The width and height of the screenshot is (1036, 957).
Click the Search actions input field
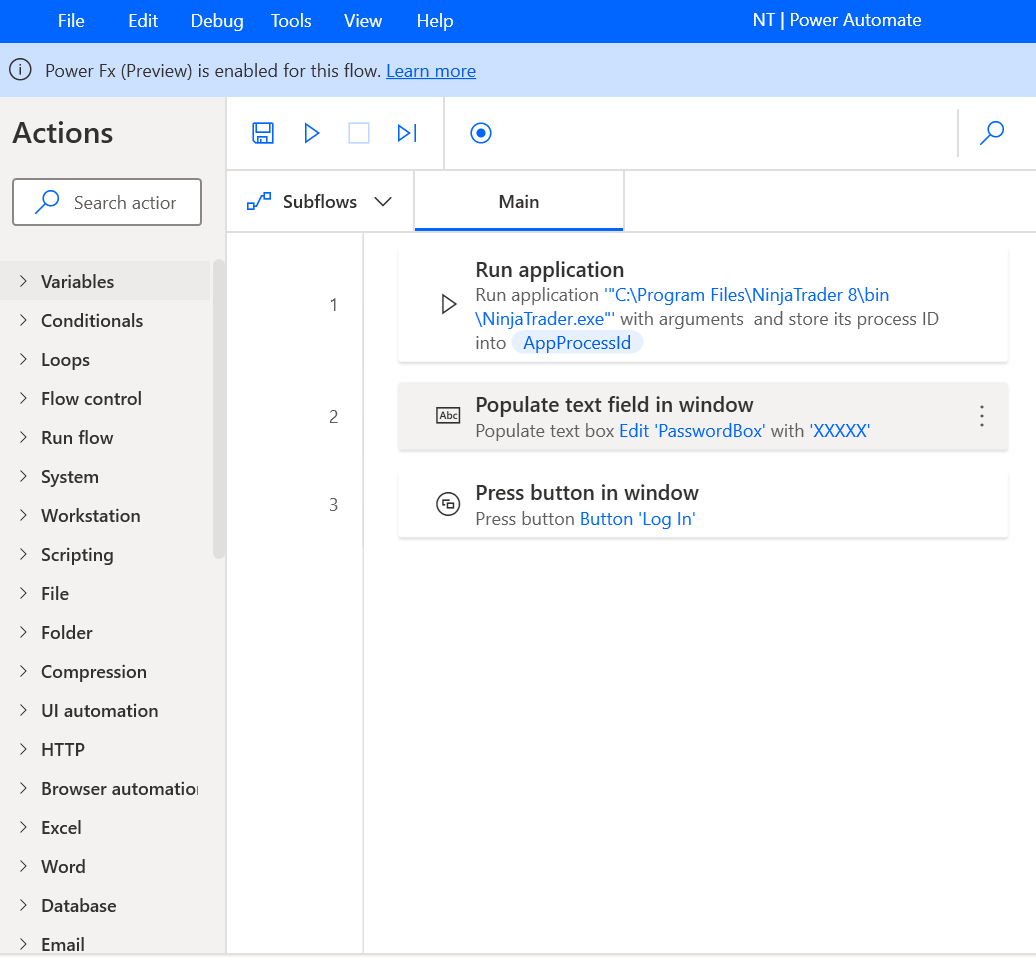coord(107,202)
